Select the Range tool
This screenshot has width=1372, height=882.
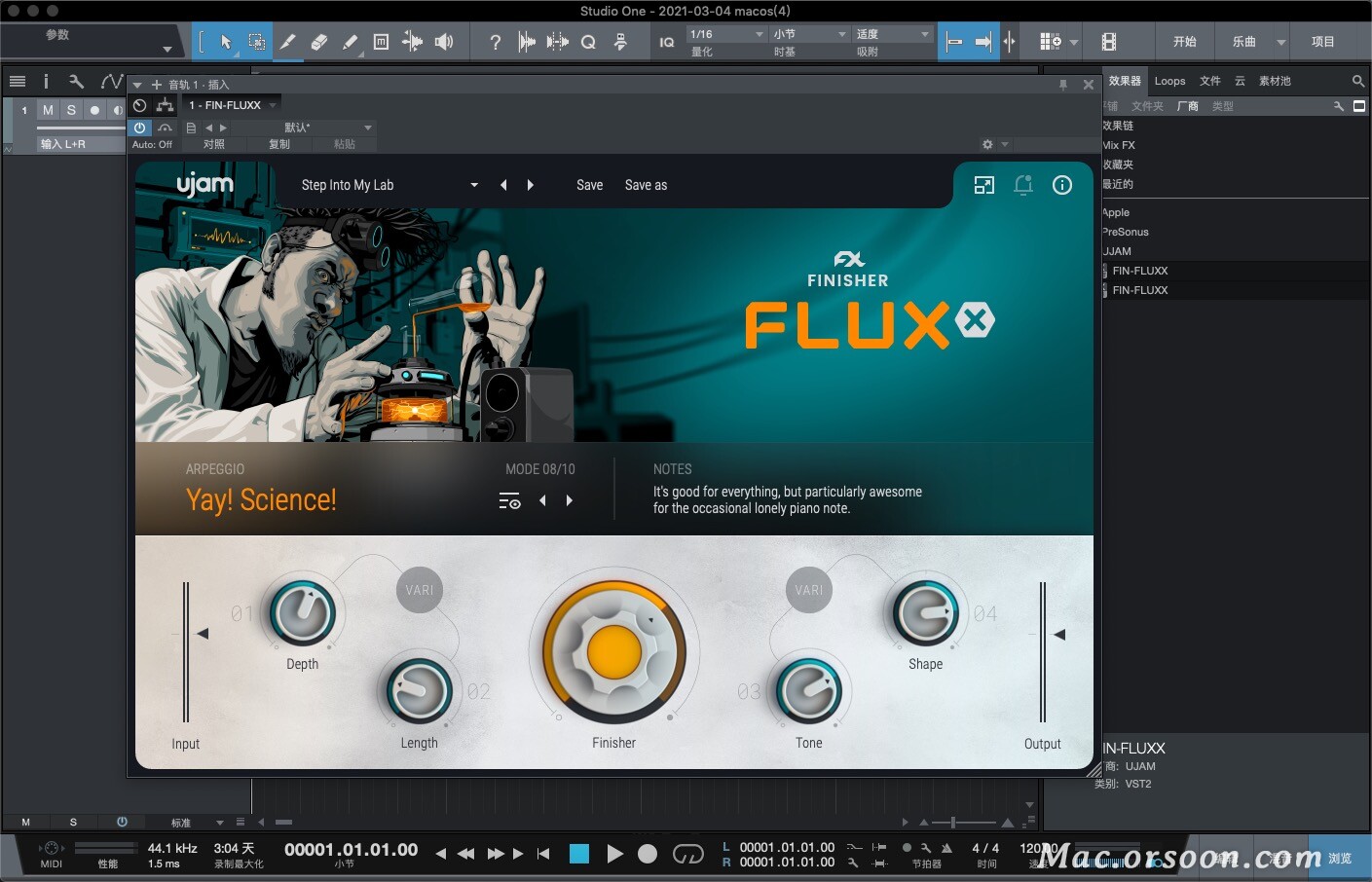[x=256, y=42]
